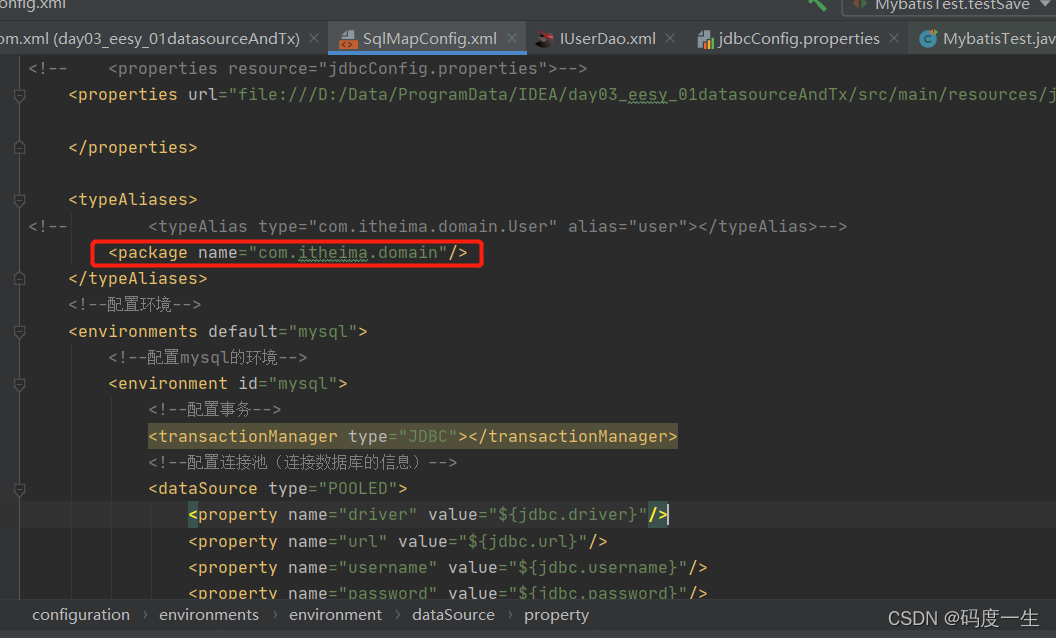Click the transactionManager type JDBC line

point(413,437)
